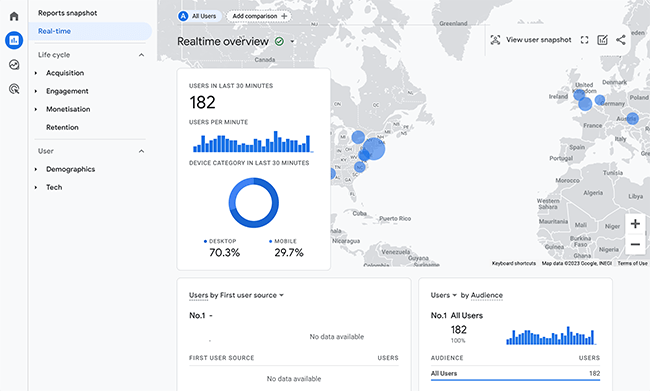The width and height of the screenshot is (650, 391).
Task: Click the Desktop 70.3% legend value
Action: tap(224, 253)
